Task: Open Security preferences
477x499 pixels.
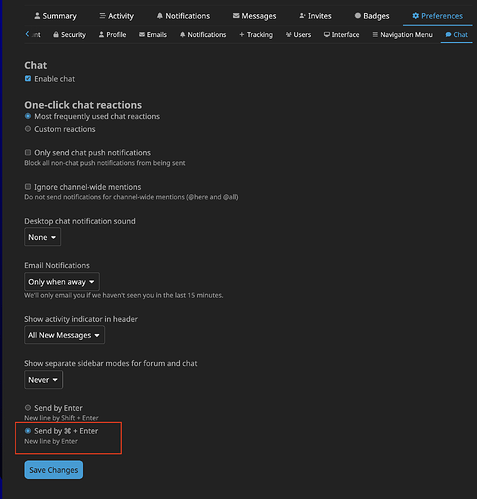Action: tap(69, 35)
